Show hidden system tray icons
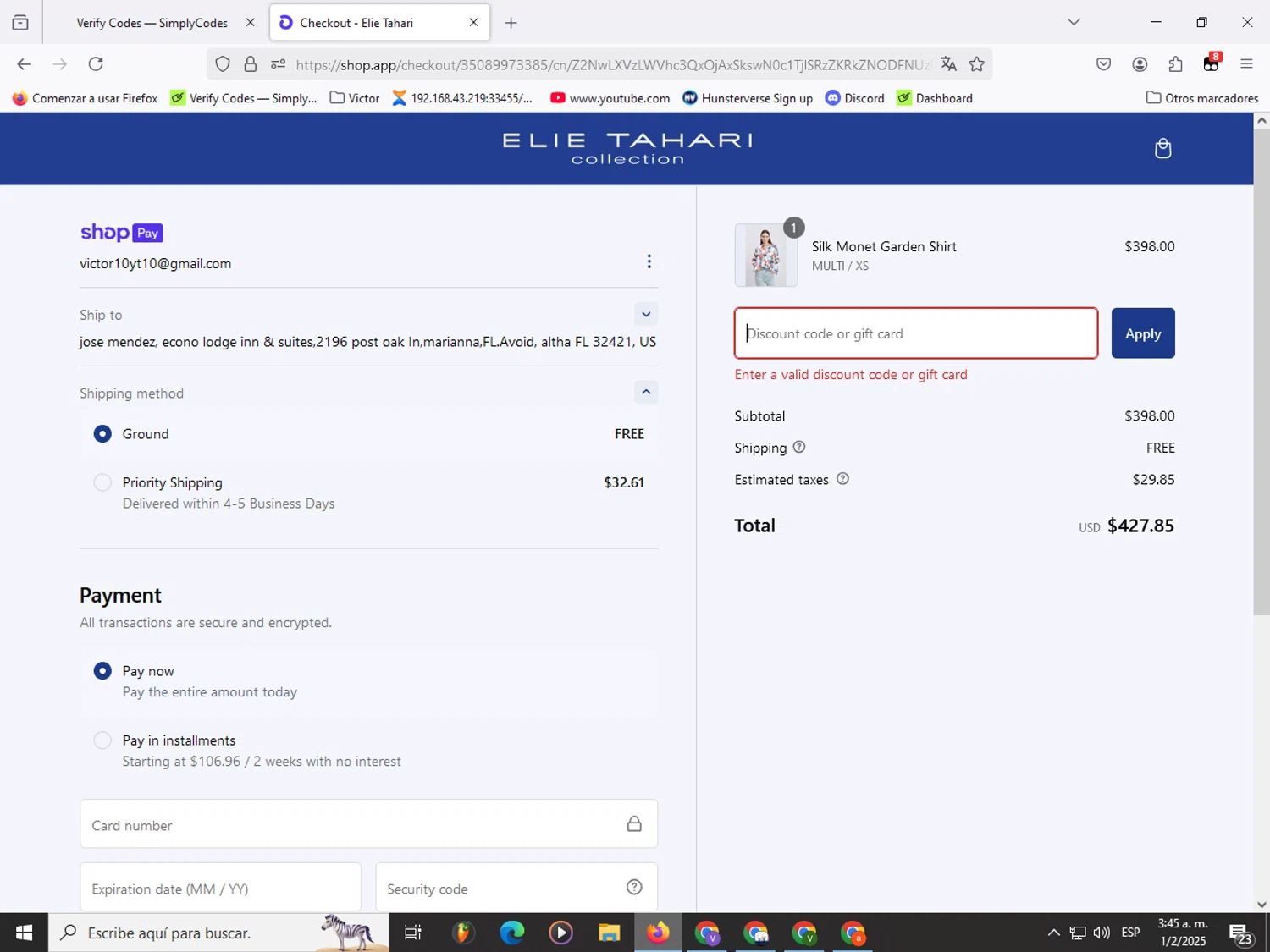Image resolution: width=1270 pixels, height=952 pixels. [1053, 933]
